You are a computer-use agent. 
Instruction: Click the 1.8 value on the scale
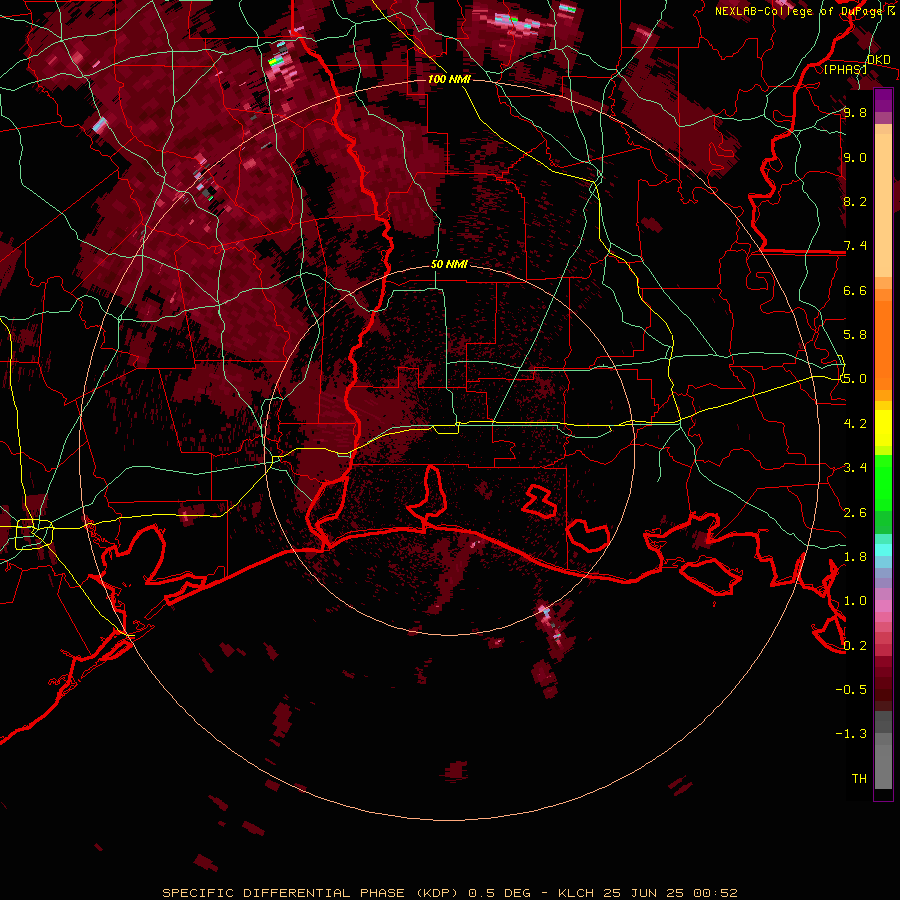pyautogui.click(x=855, y=557)
